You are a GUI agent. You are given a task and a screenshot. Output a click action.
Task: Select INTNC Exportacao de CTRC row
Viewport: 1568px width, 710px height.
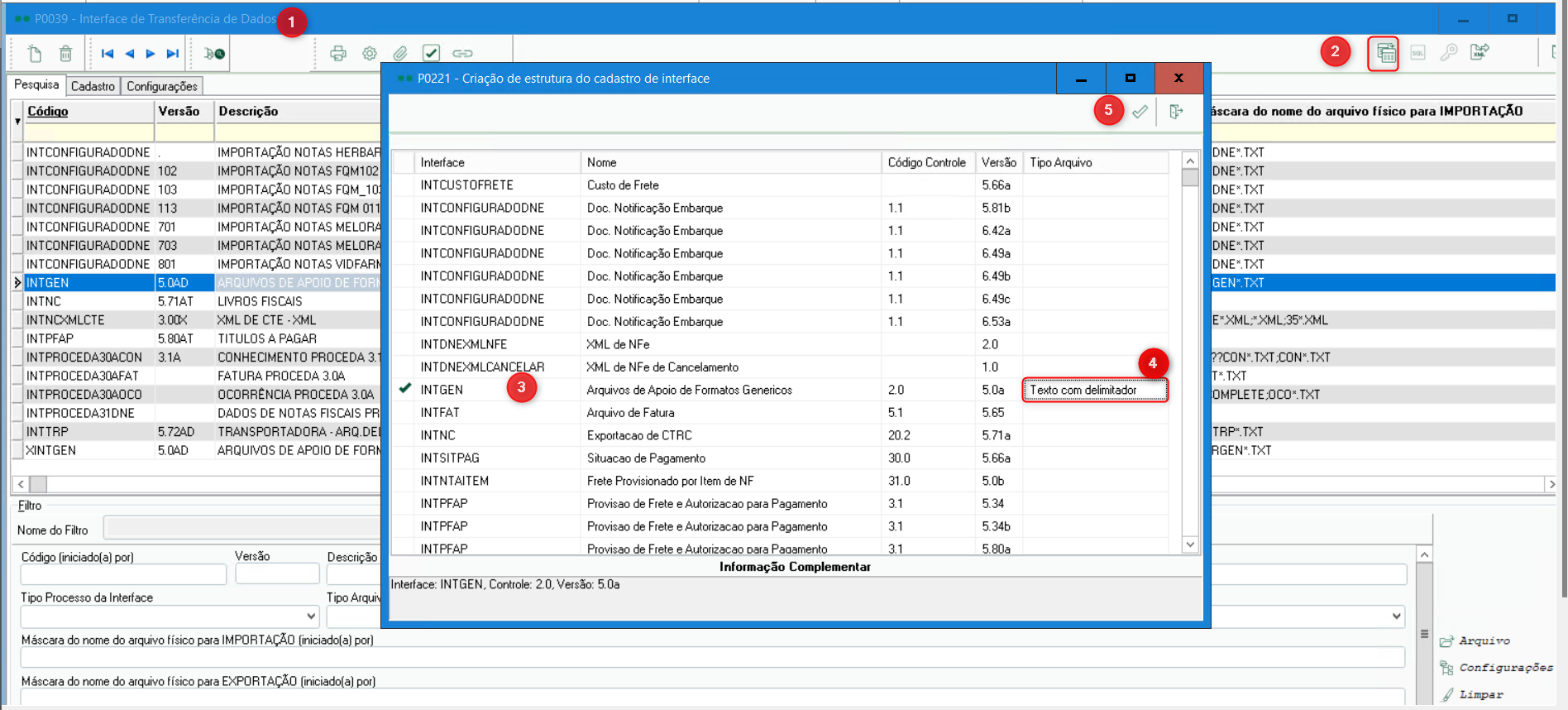pos(780,435)
